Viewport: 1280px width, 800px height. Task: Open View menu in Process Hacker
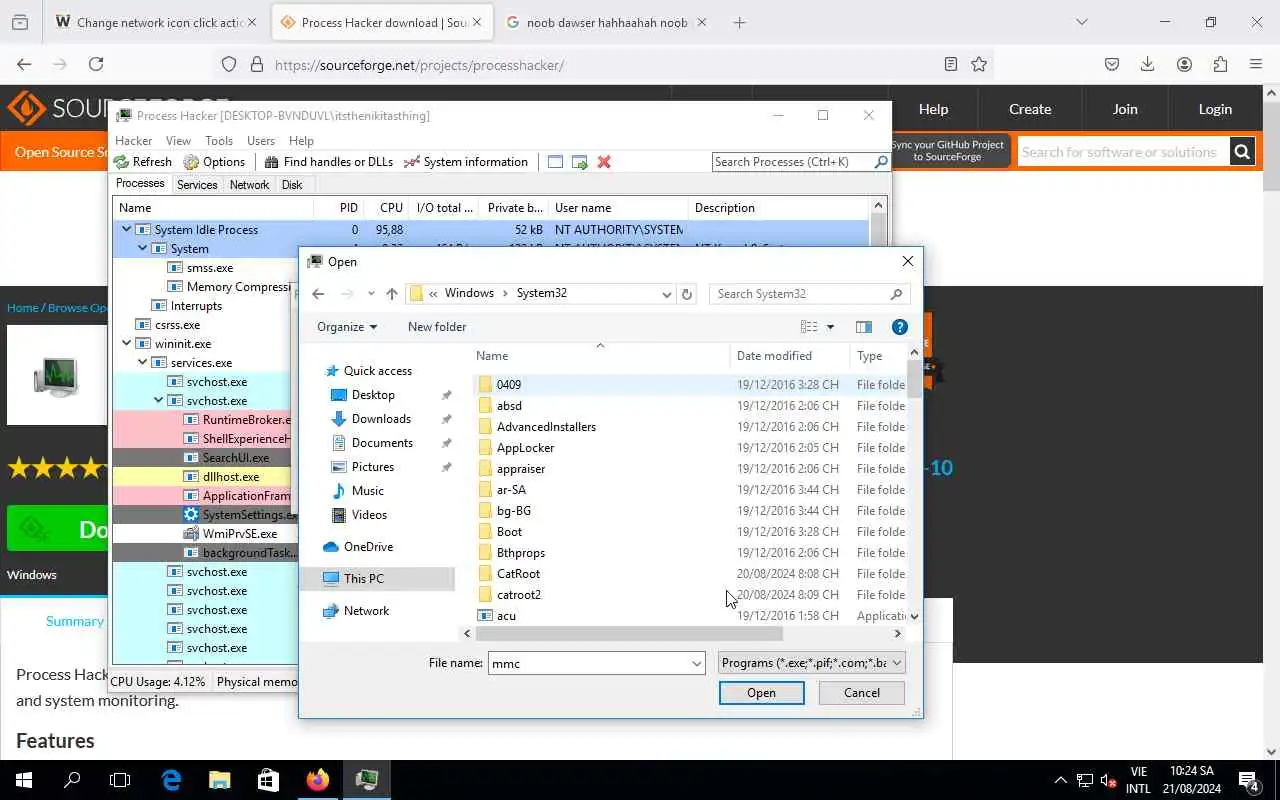pyautogui.click(x=178, y=141)
